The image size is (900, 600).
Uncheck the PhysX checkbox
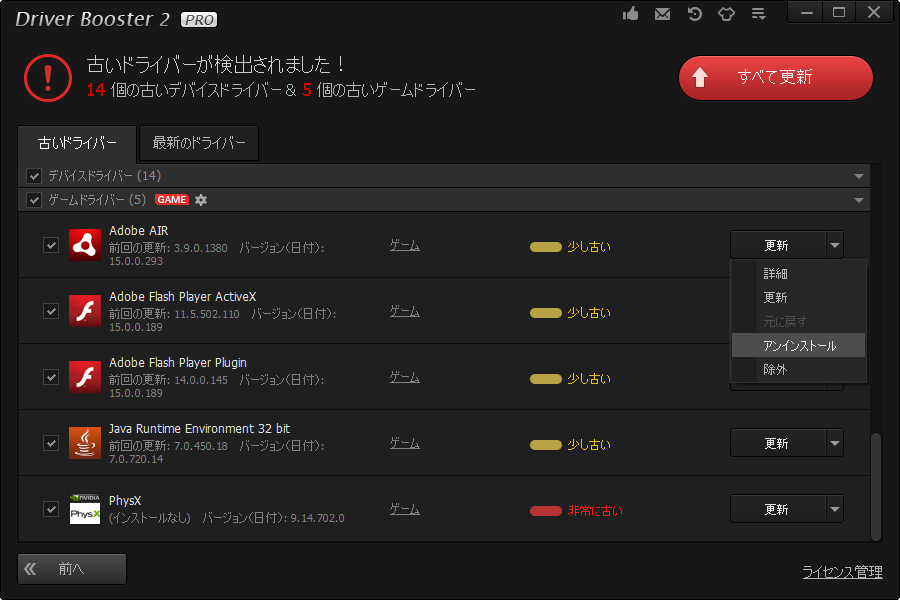(51, 509)
